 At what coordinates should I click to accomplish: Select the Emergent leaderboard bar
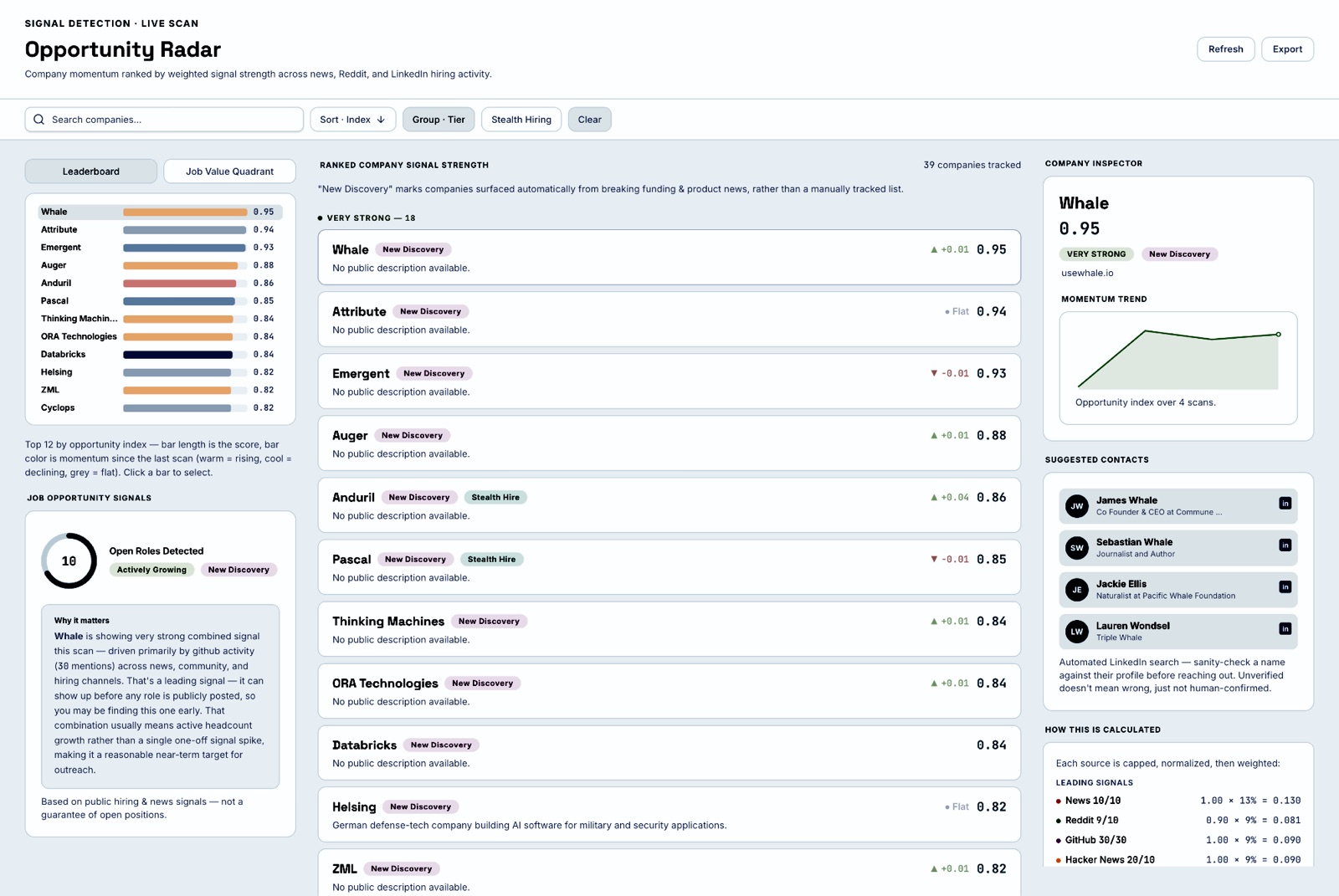[x=160, y=248]
